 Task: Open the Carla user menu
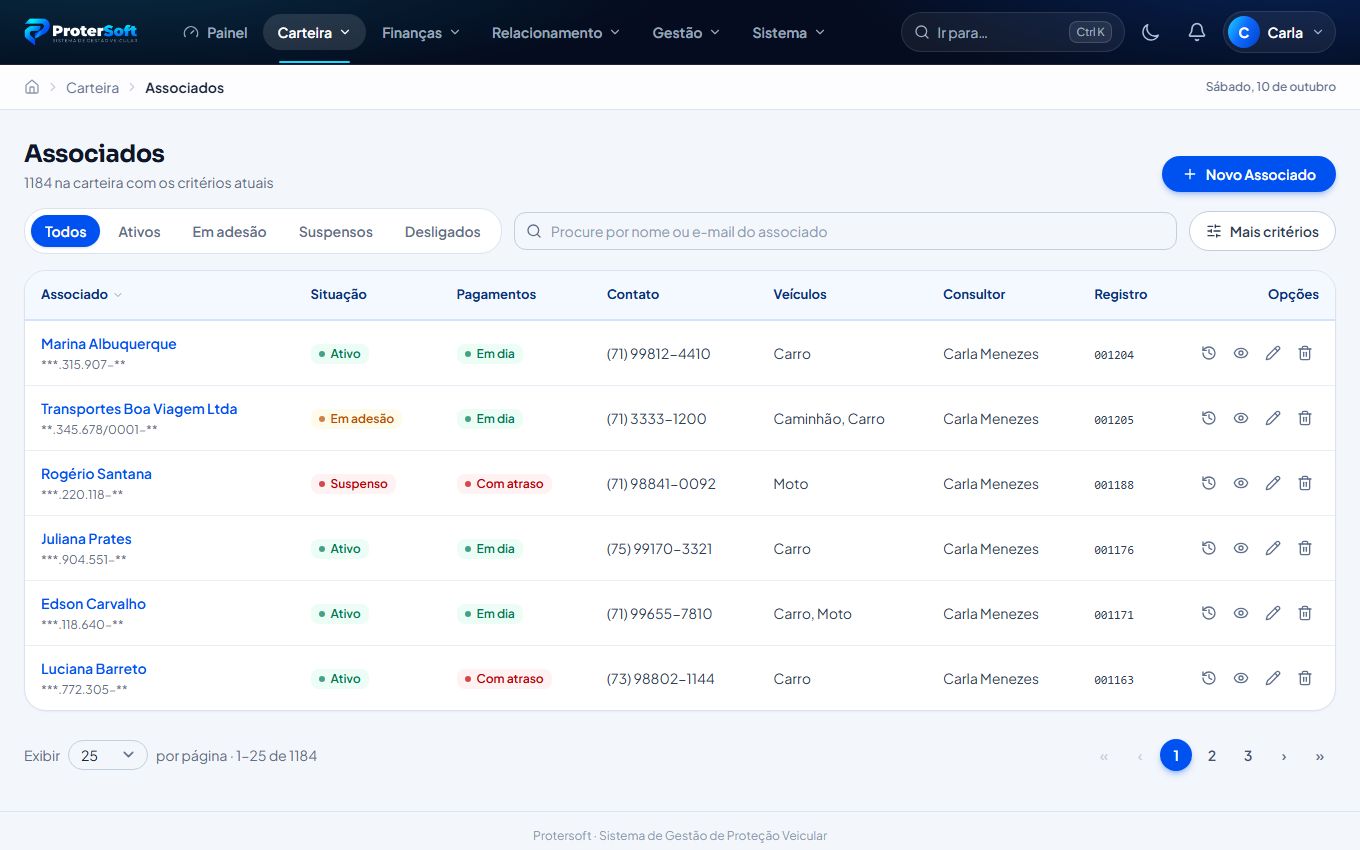[x=1279, y=32]
